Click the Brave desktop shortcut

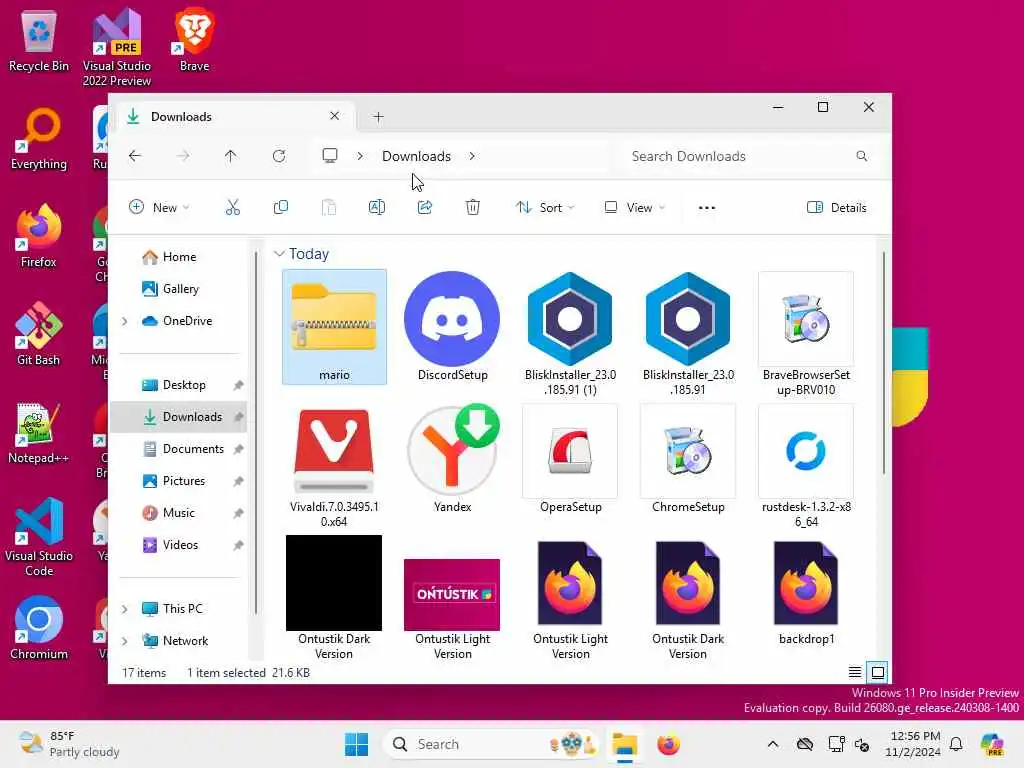coord(194,41)
